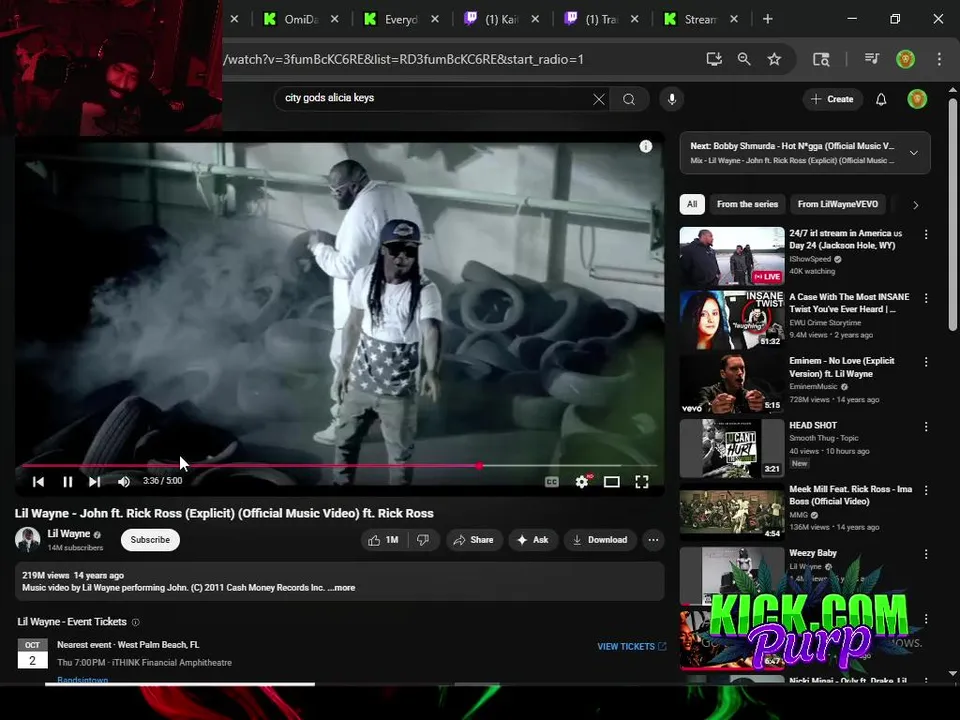This screenshot has width=960, height=720.
Task: Open menu for 'A Case With The Most INSANE' video
Action: (x=926, y=298)
